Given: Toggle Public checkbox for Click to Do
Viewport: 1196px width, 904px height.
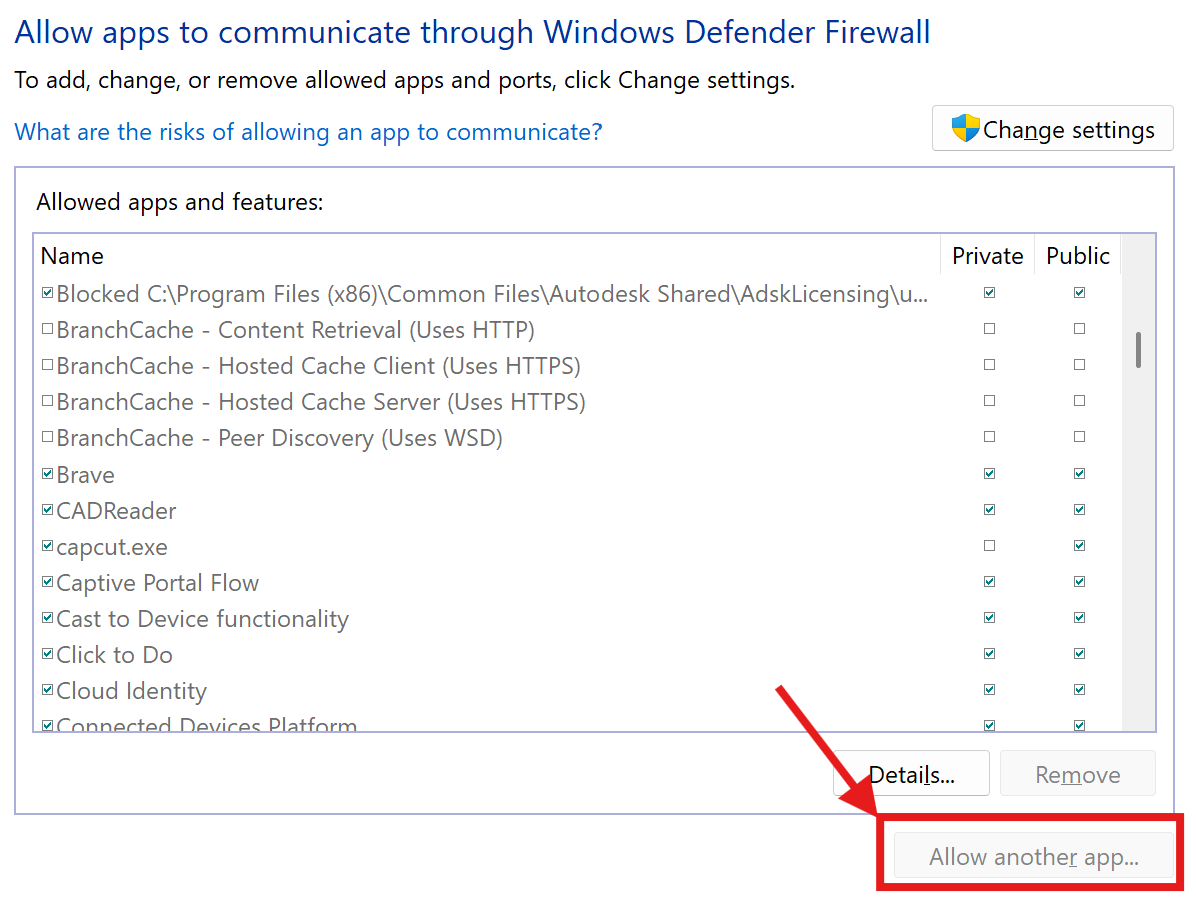Looking at the screenshot, I should (1079, 654).
